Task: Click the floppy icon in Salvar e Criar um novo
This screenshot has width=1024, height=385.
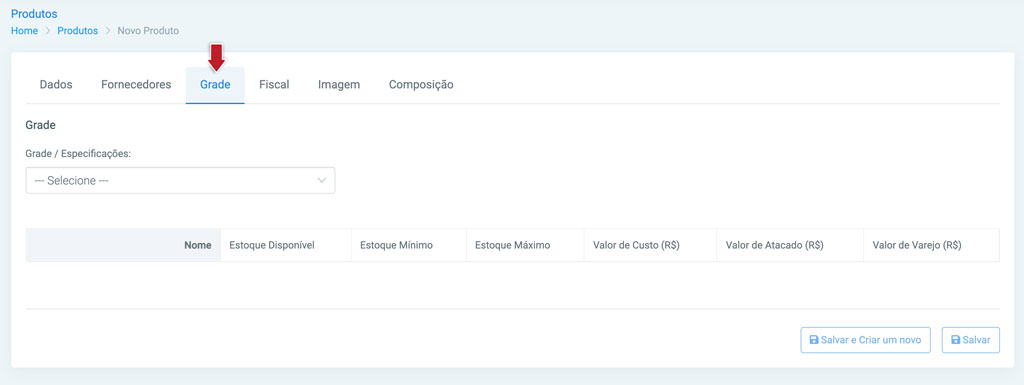Action: click(x=814, y=340)
